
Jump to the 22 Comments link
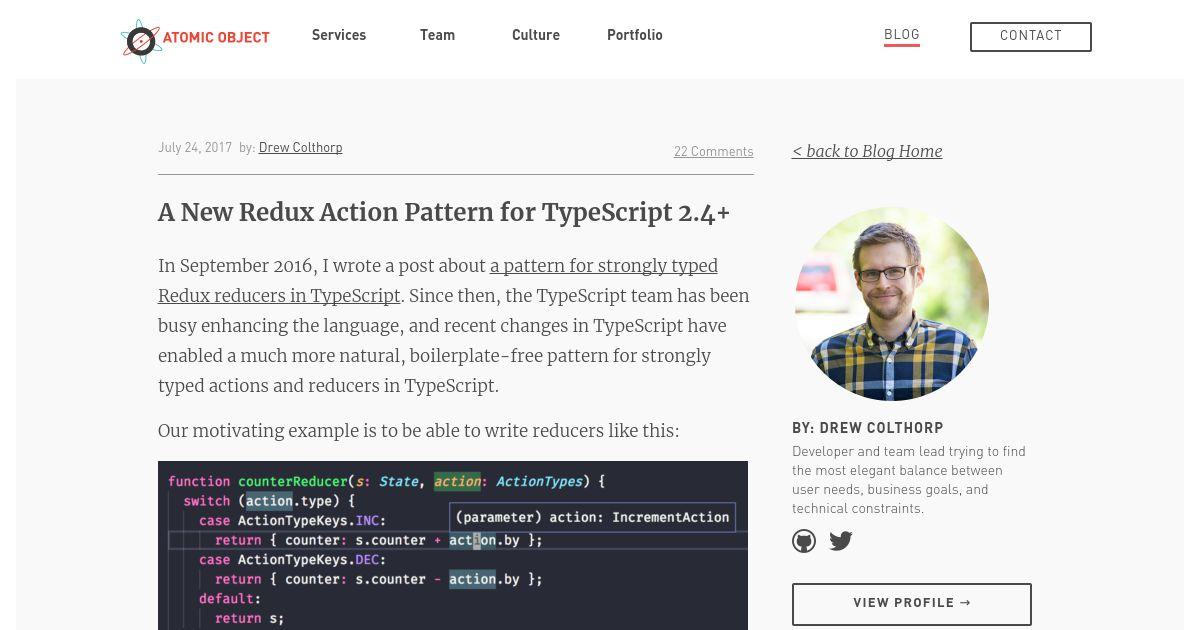point(714,152)
